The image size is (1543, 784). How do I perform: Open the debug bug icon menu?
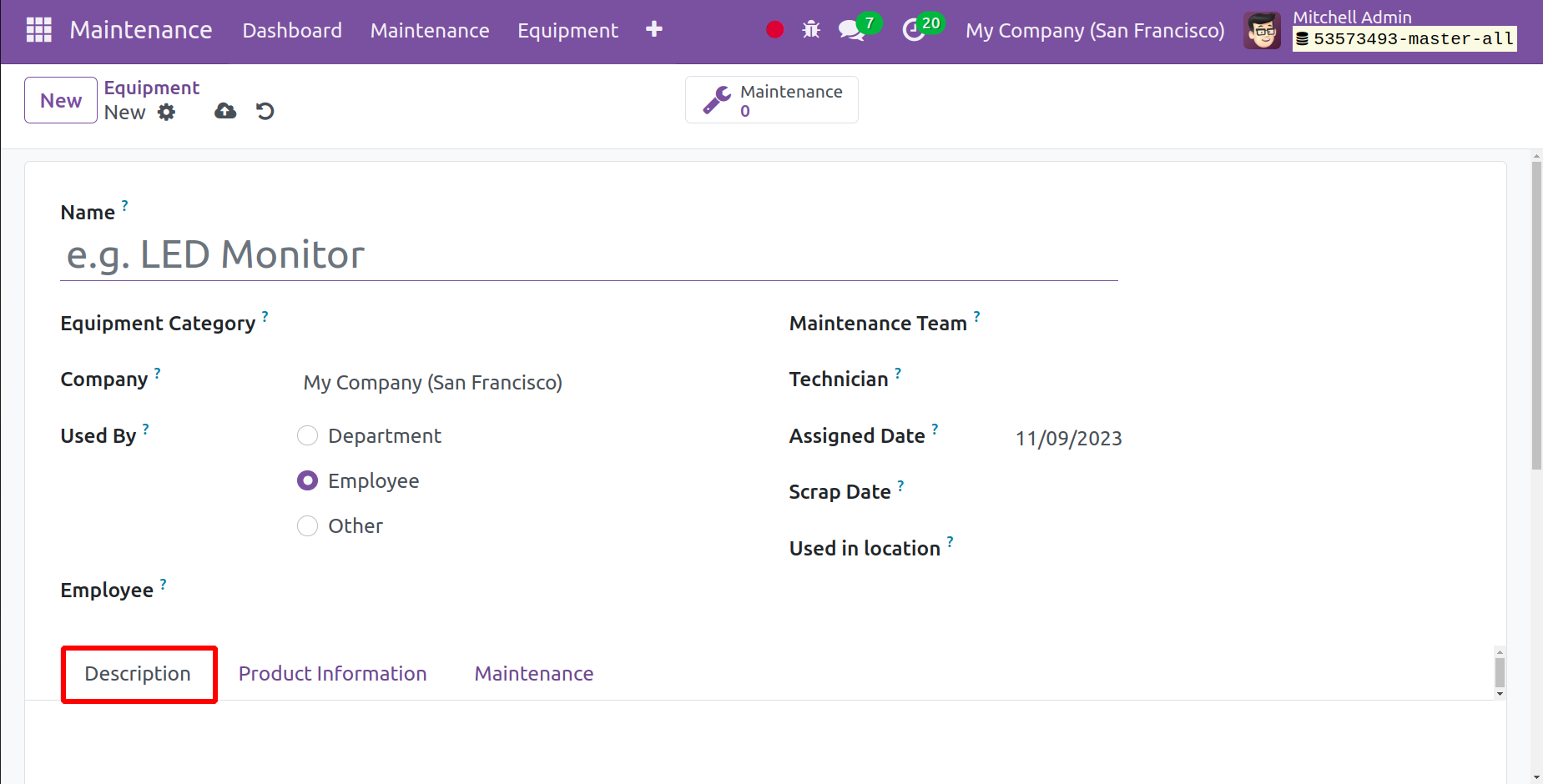[811, 30]
